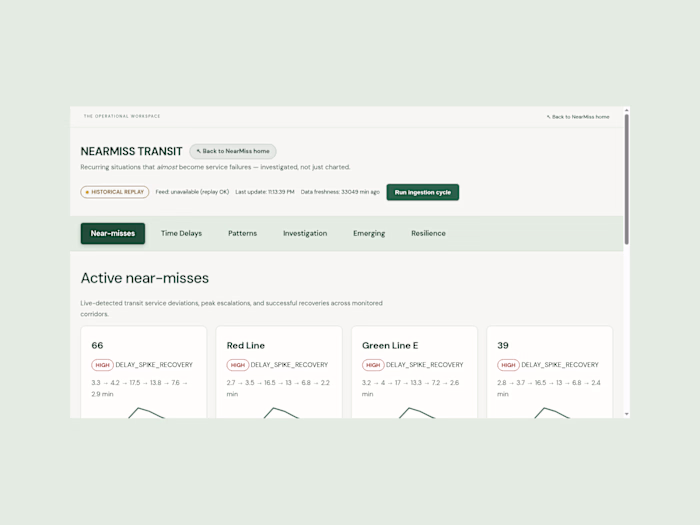Click the sparkline chart on the 39 card
This screenshot has height=525, width=700.
pos(552,412)
